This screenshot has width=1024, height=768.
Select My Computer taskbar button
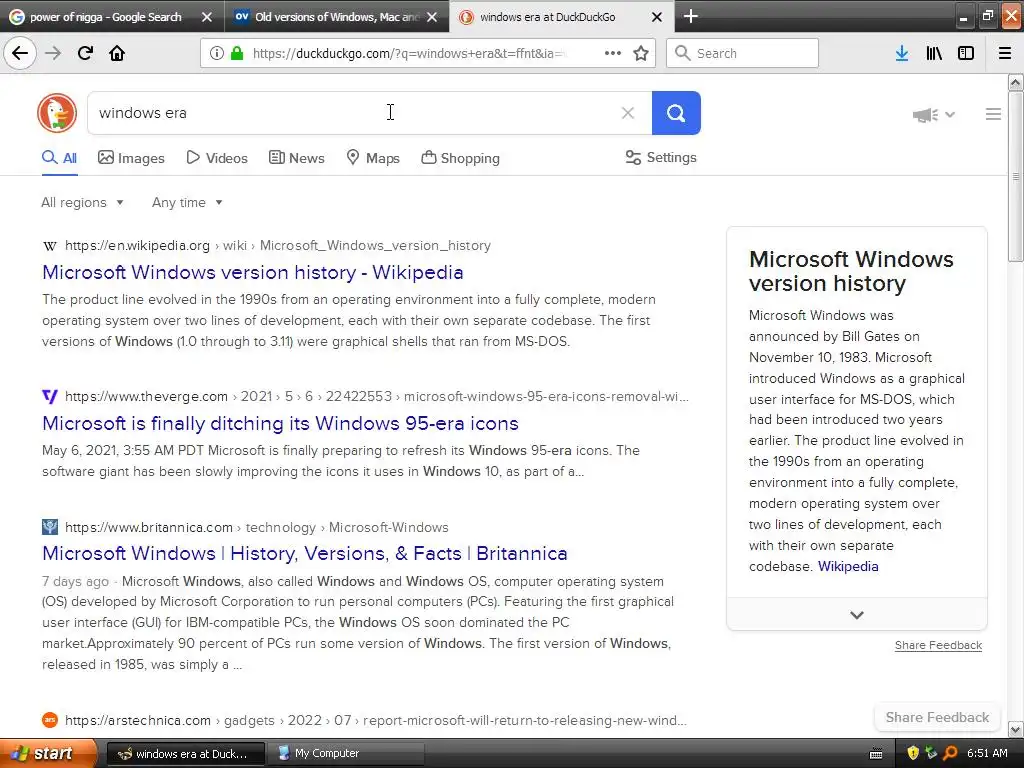346,754
